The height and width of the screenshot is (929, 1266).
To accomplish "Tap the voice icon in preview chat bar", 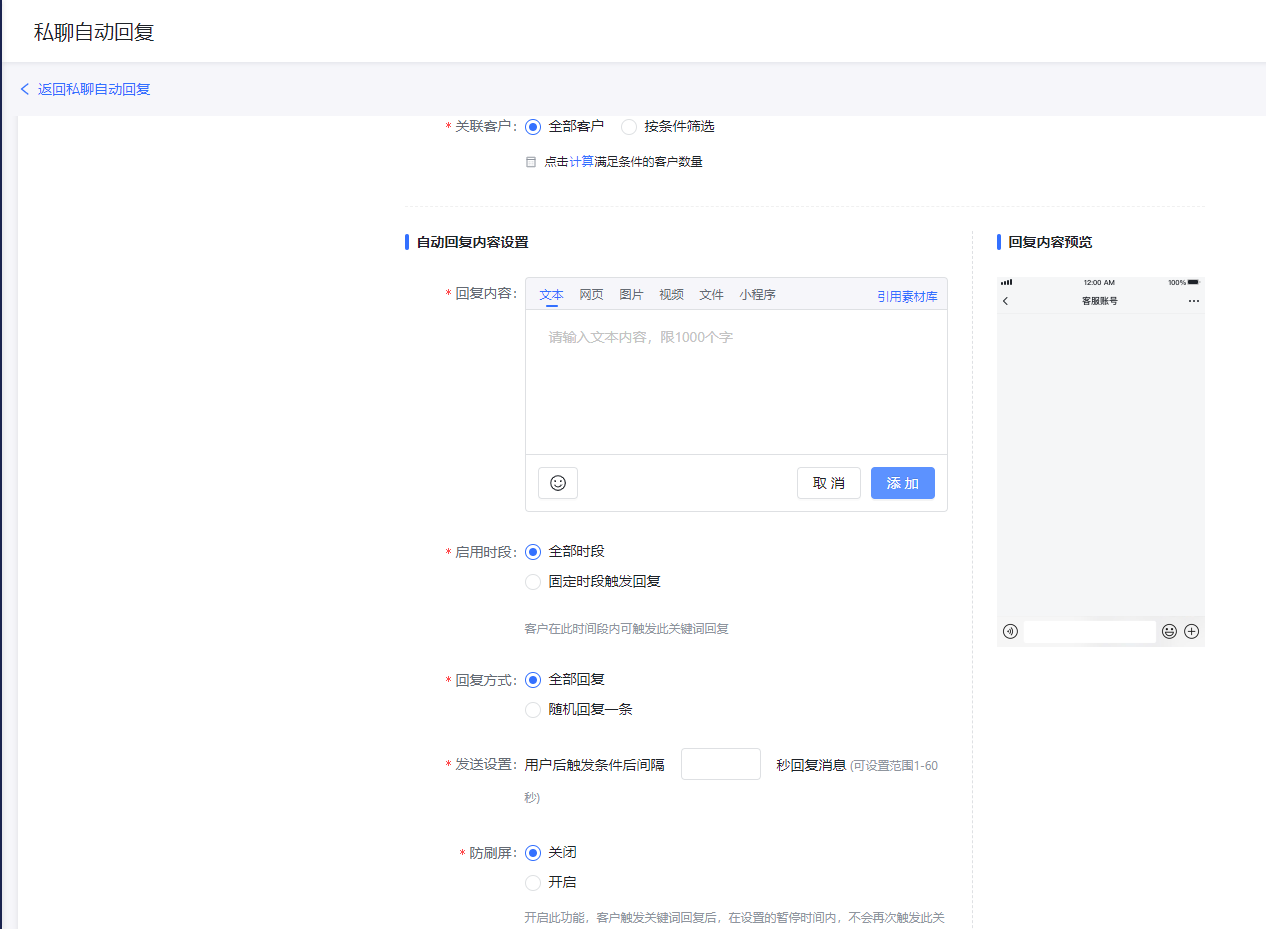I will point(1010,631).
